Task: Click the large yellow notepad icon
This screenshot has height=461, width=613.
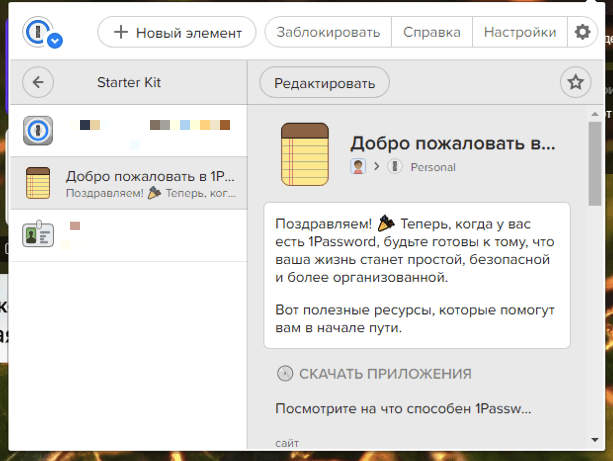Action: click(x=305, y=154)
